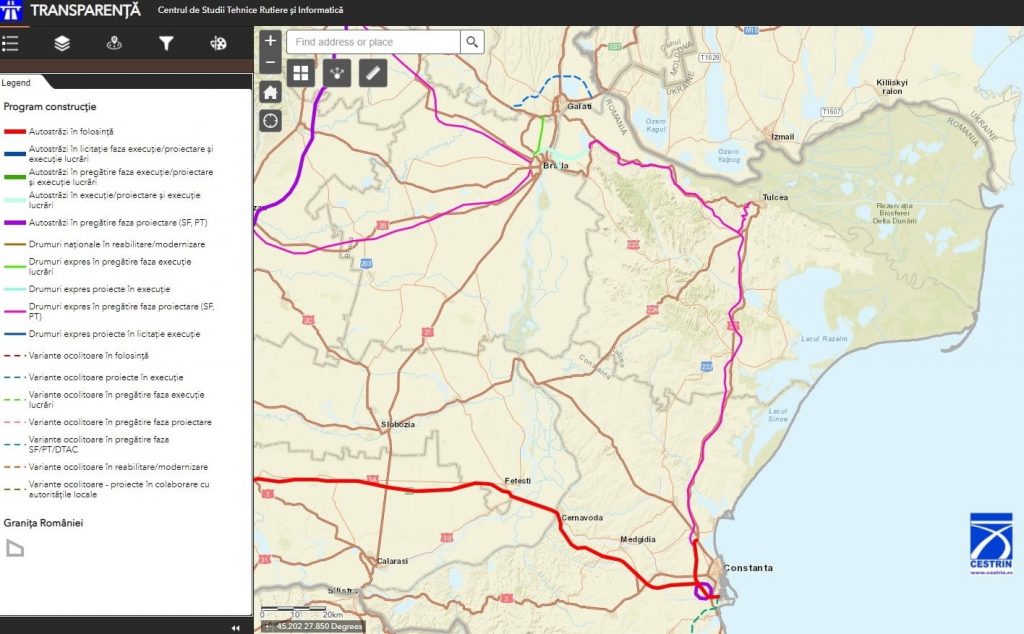Reset map to Home extent
The height and width of the screenshot is (634, 1024).
270,92
